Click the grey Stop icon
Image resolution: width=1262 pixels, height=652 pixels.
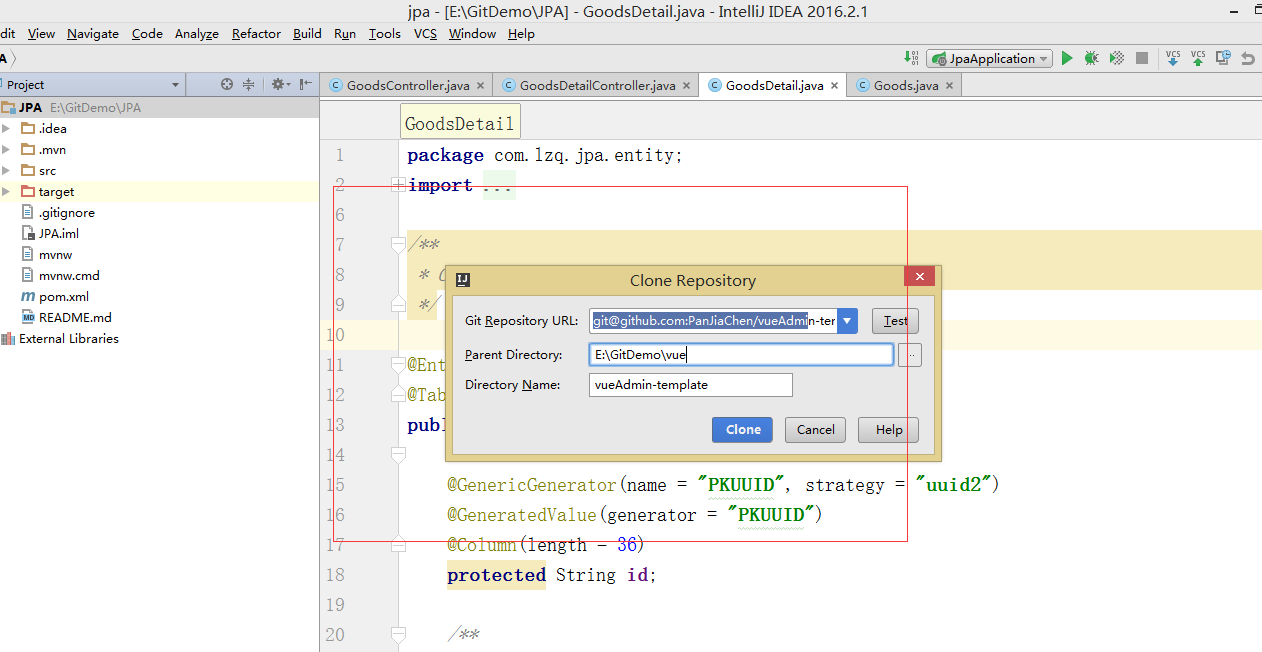tap(1142, 58)
